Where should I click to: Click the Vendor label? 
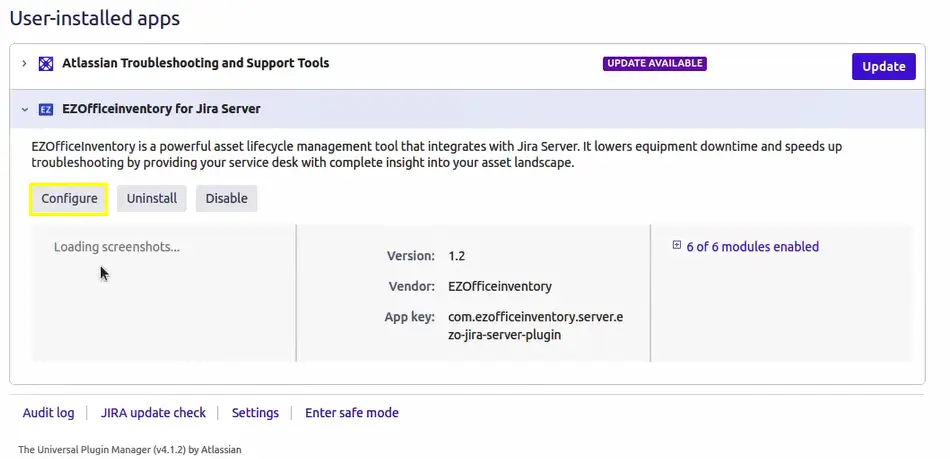[x=412, y=286]
